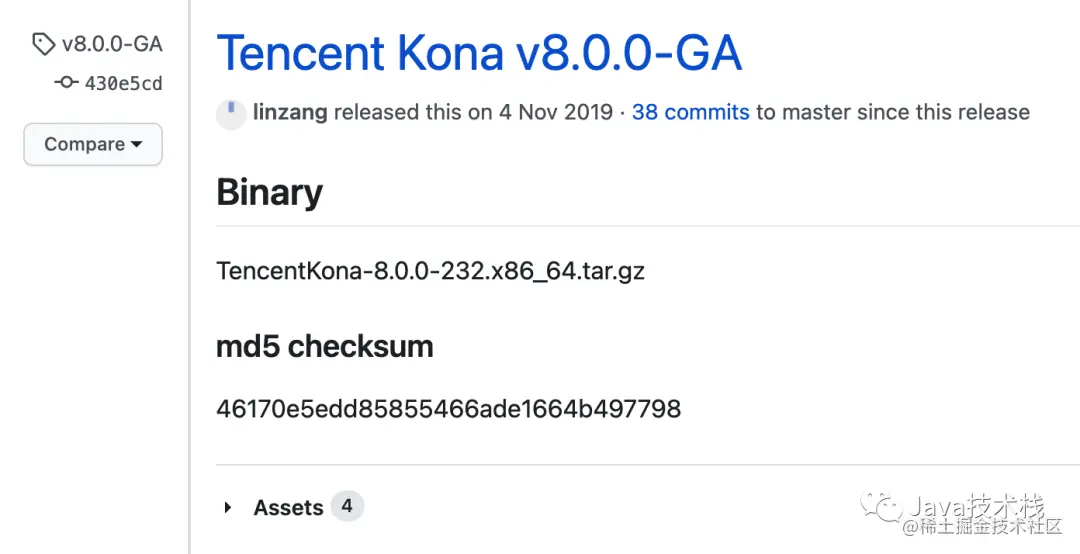
Task: Open the 38 commits link
Action: click(690, 112)
